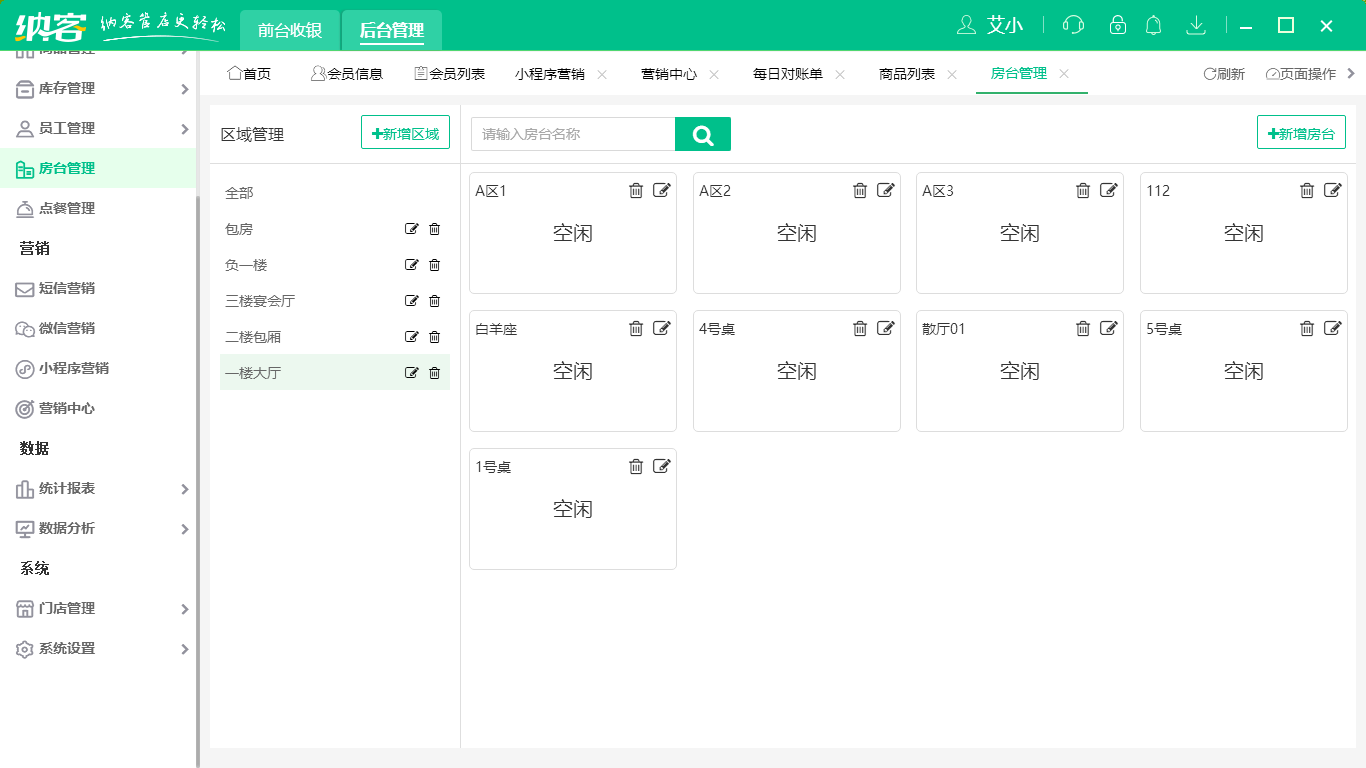Open the customer service headset icon
Image resolution: width=1366 pixels, height=768 pixels.
click(x=1073, y=25)
